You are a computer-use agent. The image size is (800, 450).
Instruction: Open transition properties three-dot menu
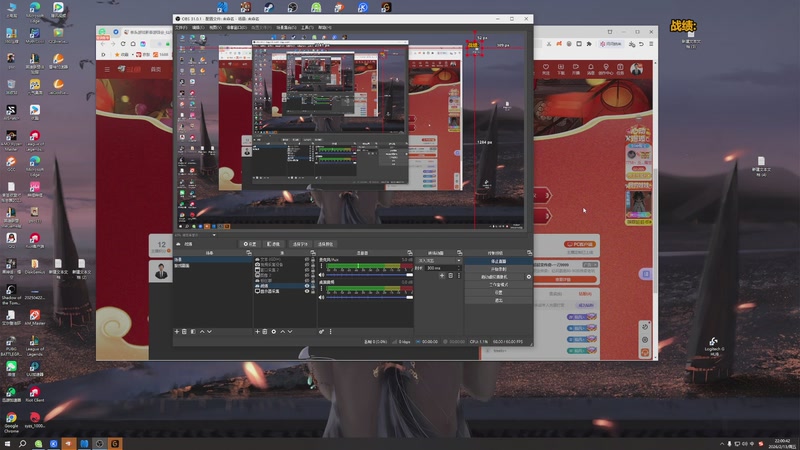[x=459, y=276]
